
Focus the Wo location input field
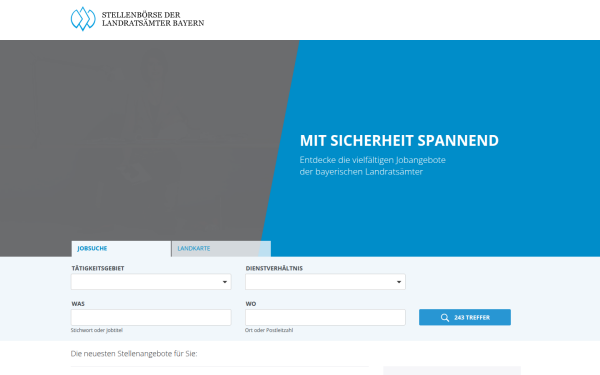click(325, 317)
